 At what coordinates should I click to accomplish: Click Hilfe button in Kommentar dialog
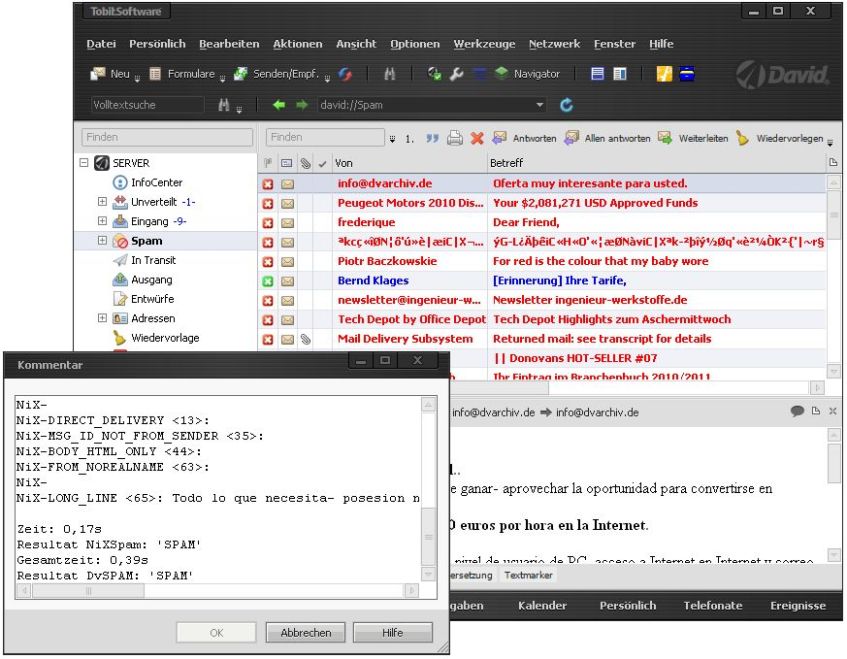tap(393, 633)
